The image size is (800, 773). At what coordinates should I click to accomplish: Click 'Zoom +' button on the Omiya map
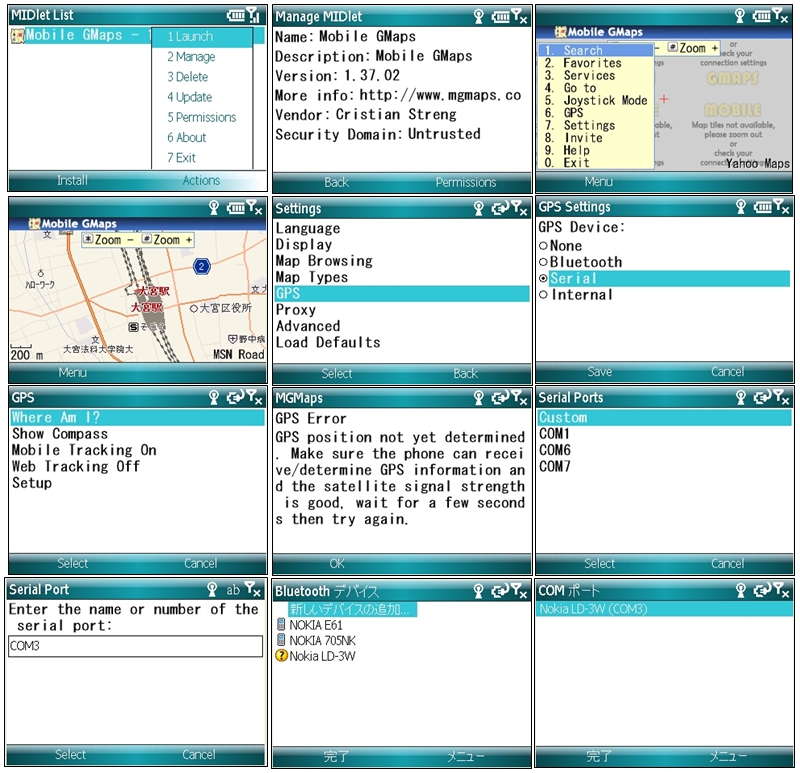pyautogui.click(x=167, y=240)
